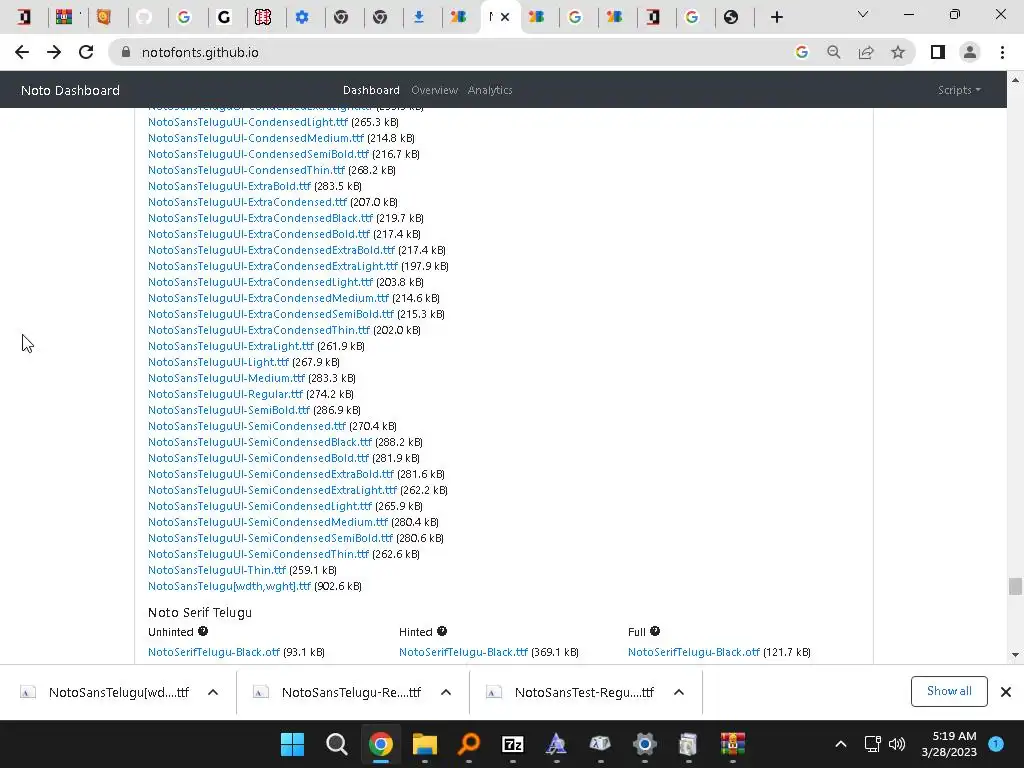1024x768 pixels.
Task: Open tab search chevron
Action: point(863,14)
